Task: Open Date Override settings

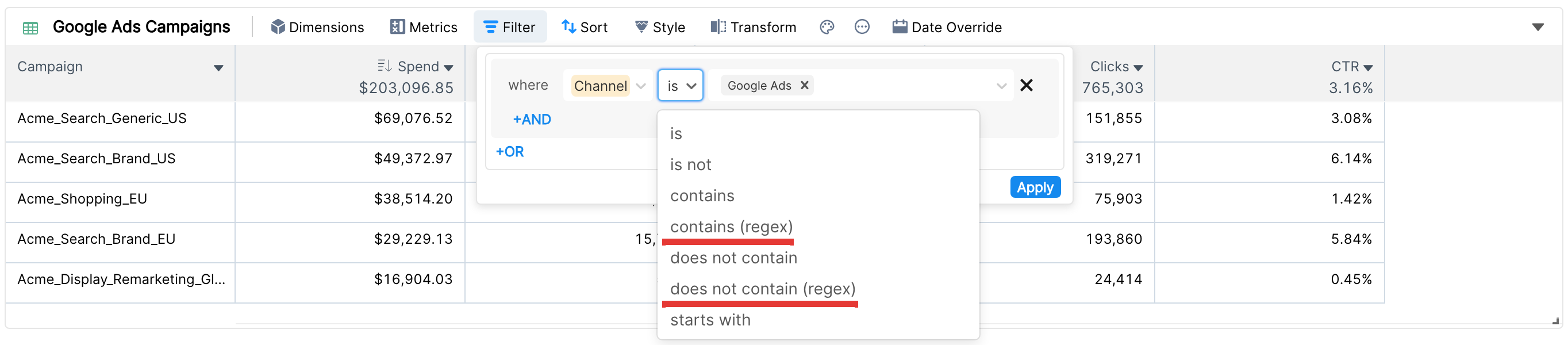Action: [947, 28]
